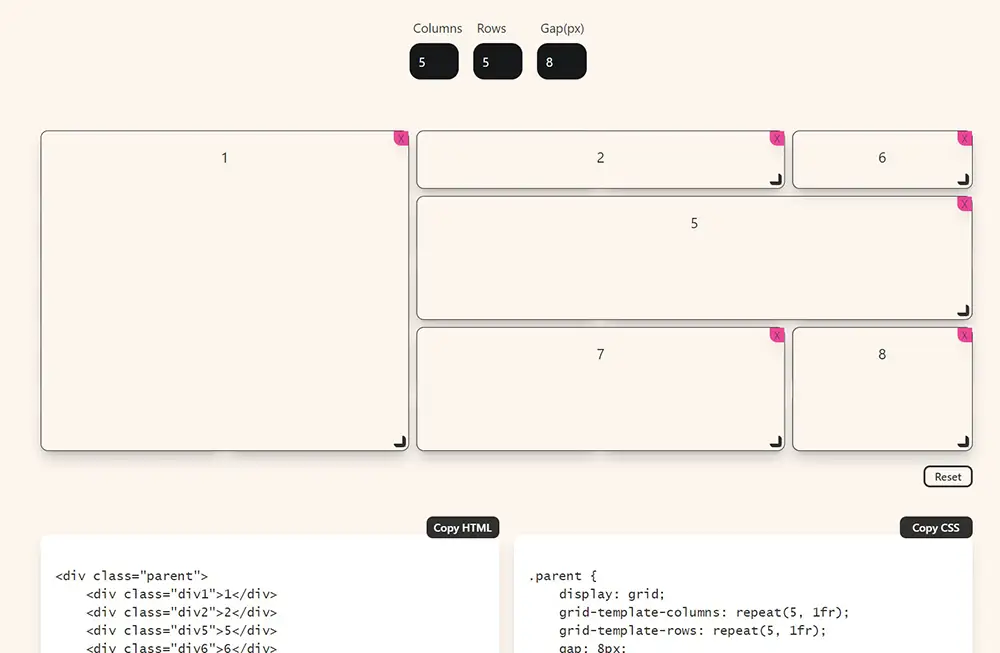This screenshot has height=653, width=1000.
Task: Click the Gap(px) label
Action: pos(562,29)
